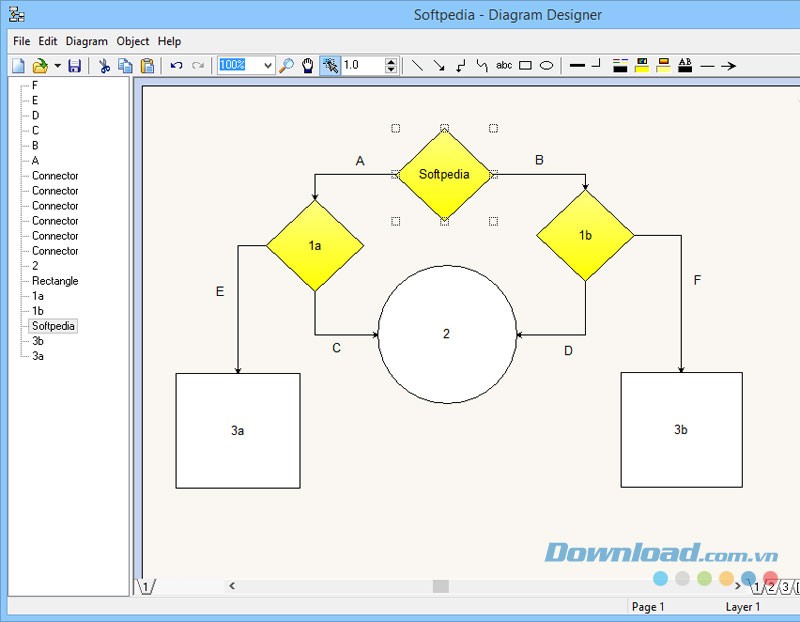The height and width of the screenshot is (622, 800).
Task: Toggle the plain line segment tool
Action: click(x=415, y=66)
